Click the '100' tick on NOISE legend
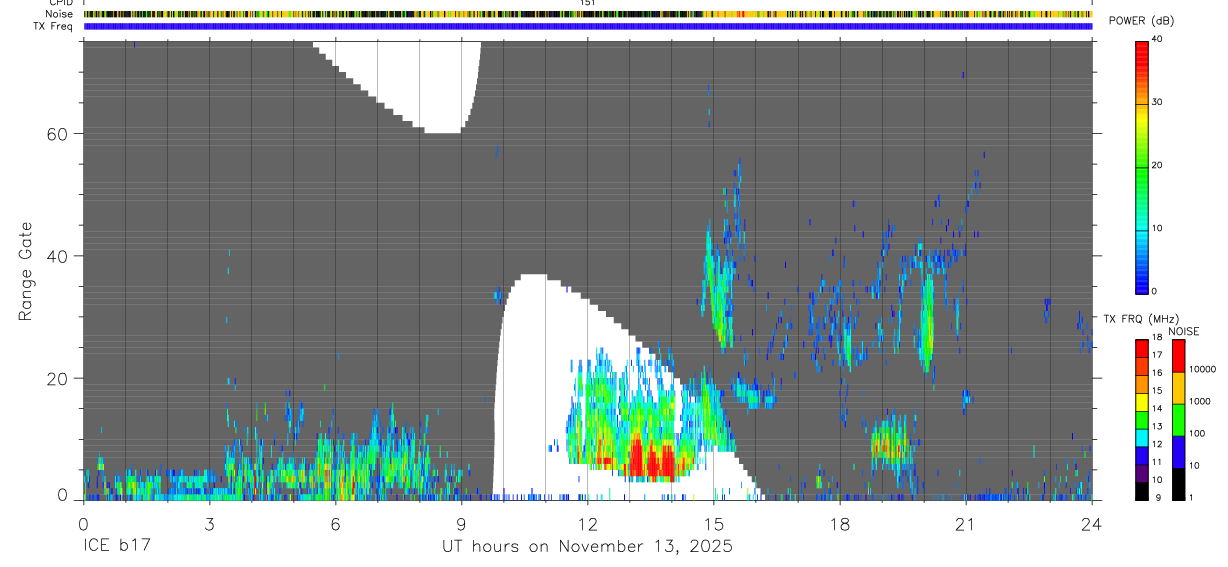The width and height of the screenshot is (1228, 567). click(1198, 433)
